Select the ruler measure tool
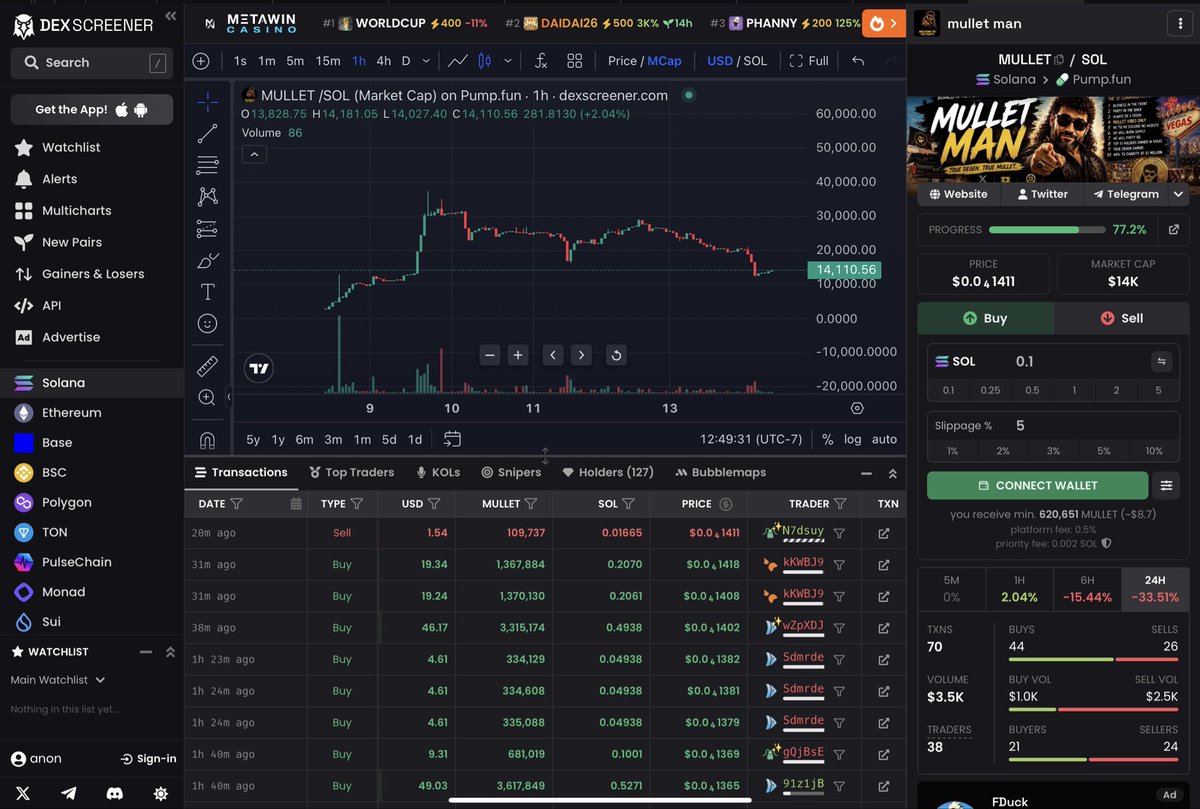This screenshot has height=809, width=1200. pyautogui.click(x=207, y=366)
